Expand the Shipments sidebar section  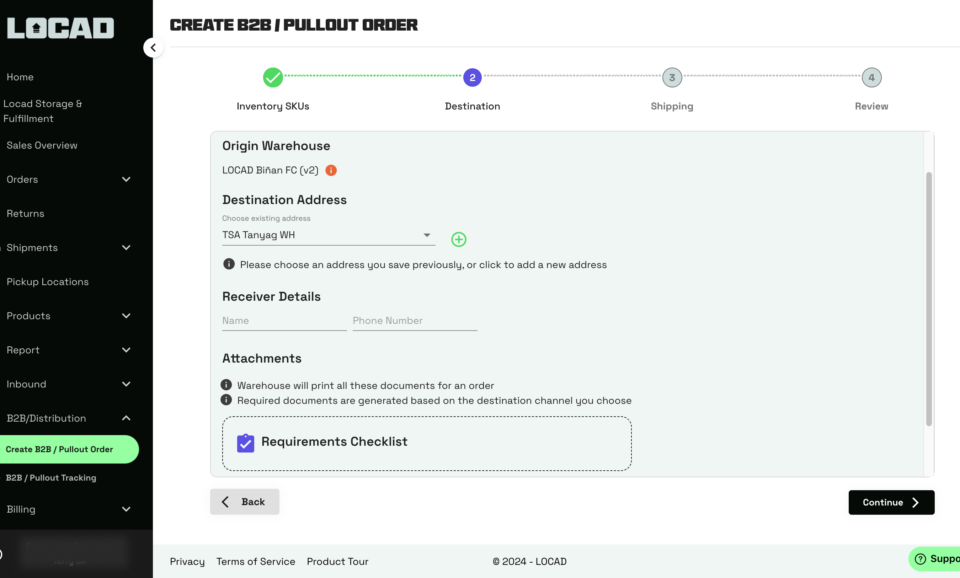(69, 248)
